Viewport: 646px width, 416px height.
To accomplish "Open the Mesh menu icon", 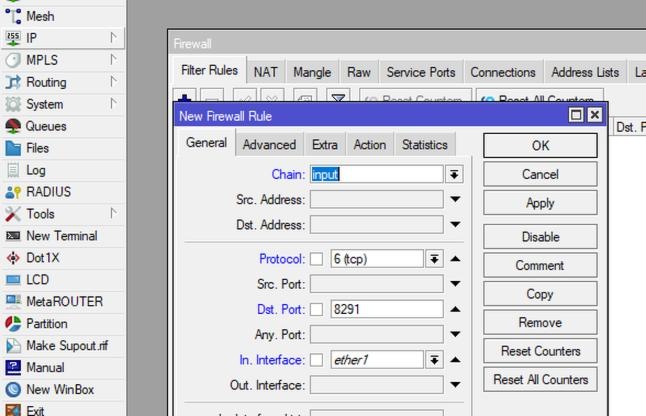I will point(13,16).
